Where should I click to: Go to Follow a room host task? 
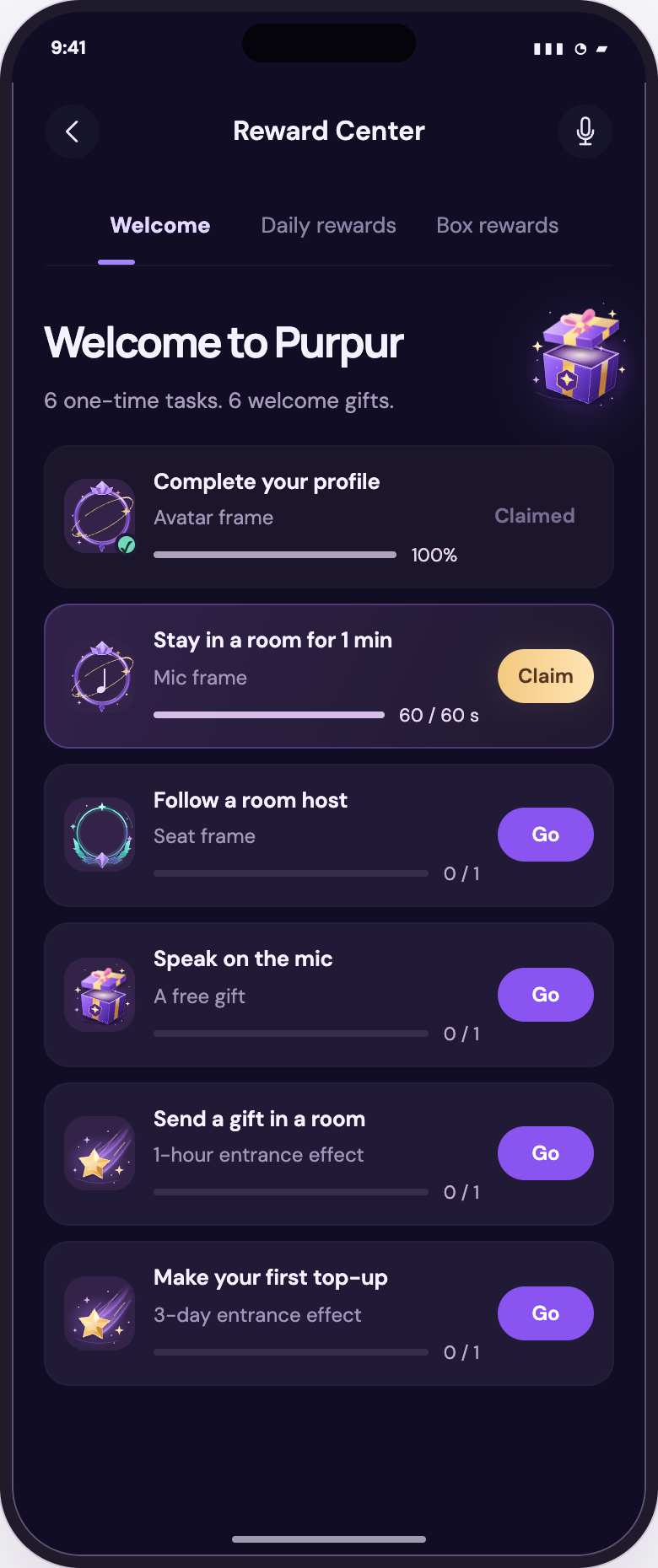(546, 835)
